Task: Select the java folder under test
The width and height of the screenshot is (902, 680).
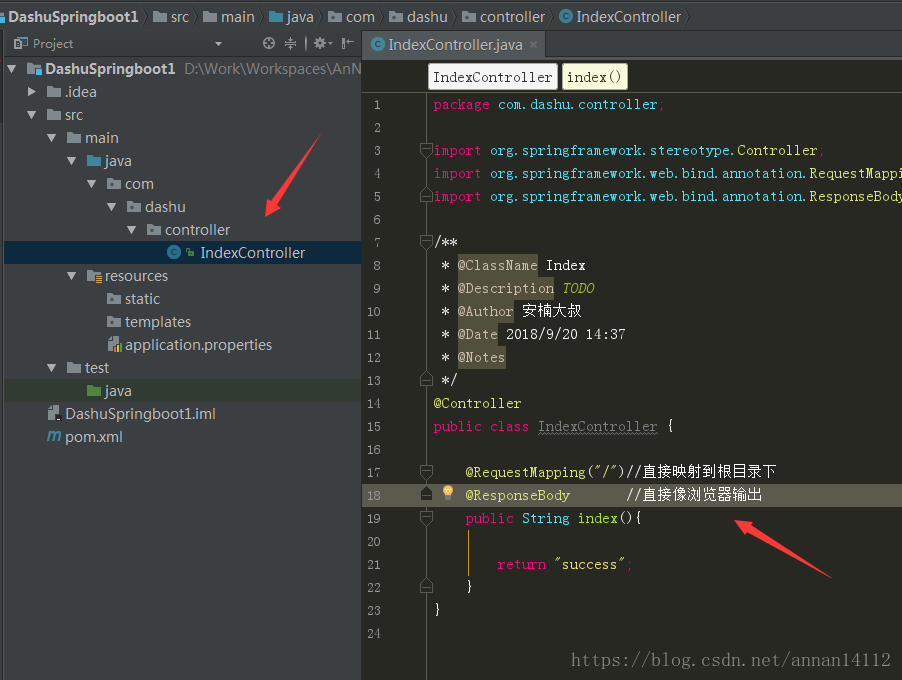Action: pyautogui.click(x=118, y=391)
